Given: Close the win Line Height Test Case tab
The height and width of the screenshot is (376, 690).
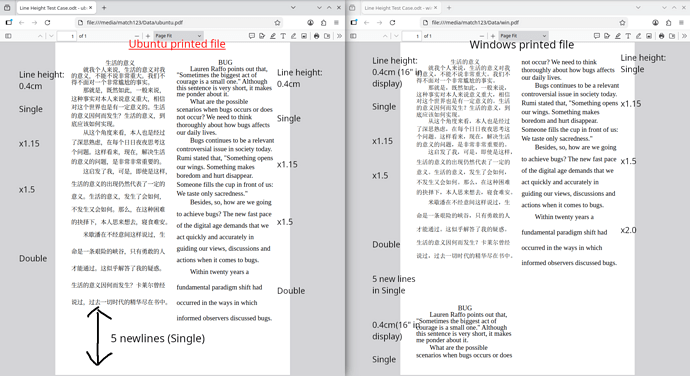Looking at the screenshot, I should tap(436, 7).
